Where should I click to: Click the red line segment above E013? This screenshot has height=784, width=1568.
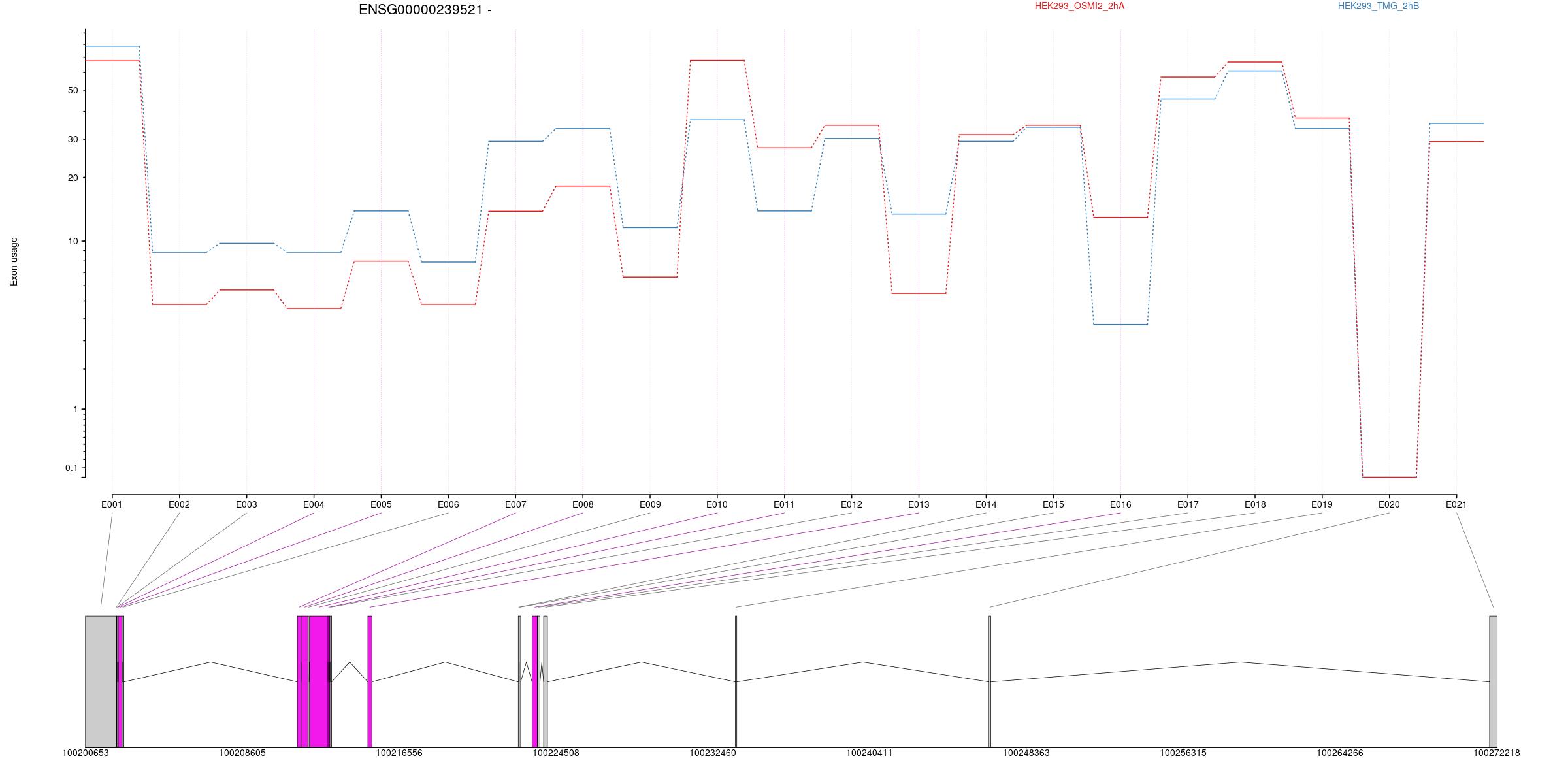pyautogui.click(x=919, y=293)
